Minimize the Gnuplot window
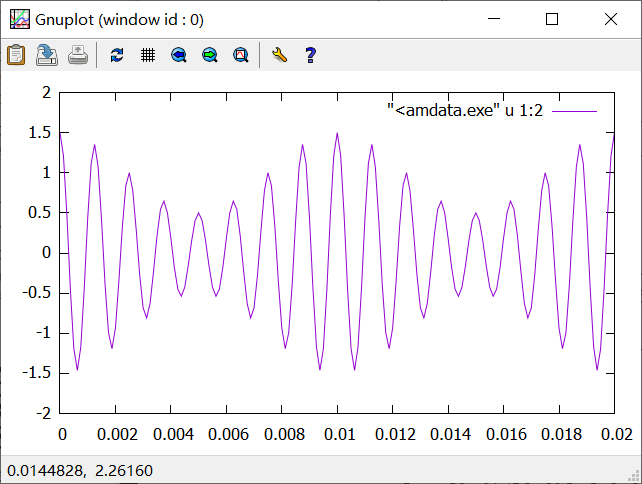Viewport: 642px width, 484px height. [x=494, y=19]
